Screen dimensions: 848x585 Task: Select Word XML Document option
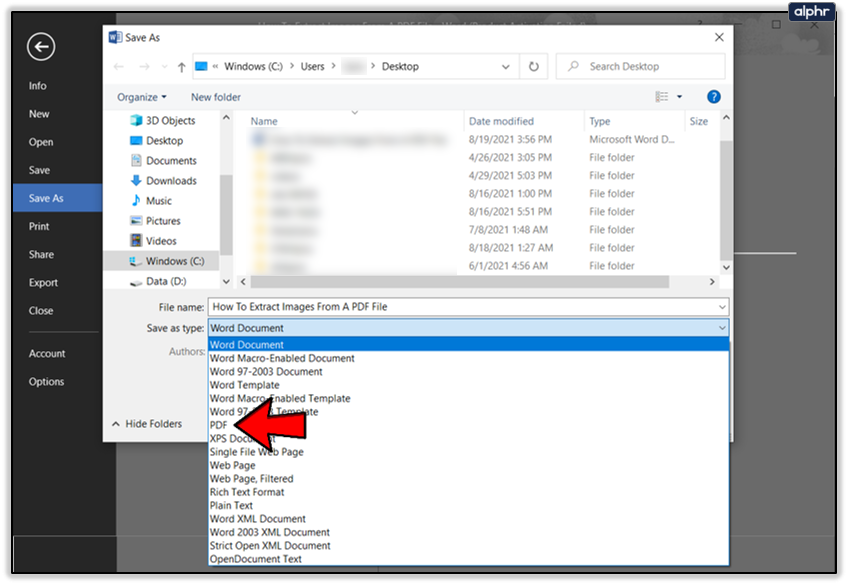coord(468,519)
